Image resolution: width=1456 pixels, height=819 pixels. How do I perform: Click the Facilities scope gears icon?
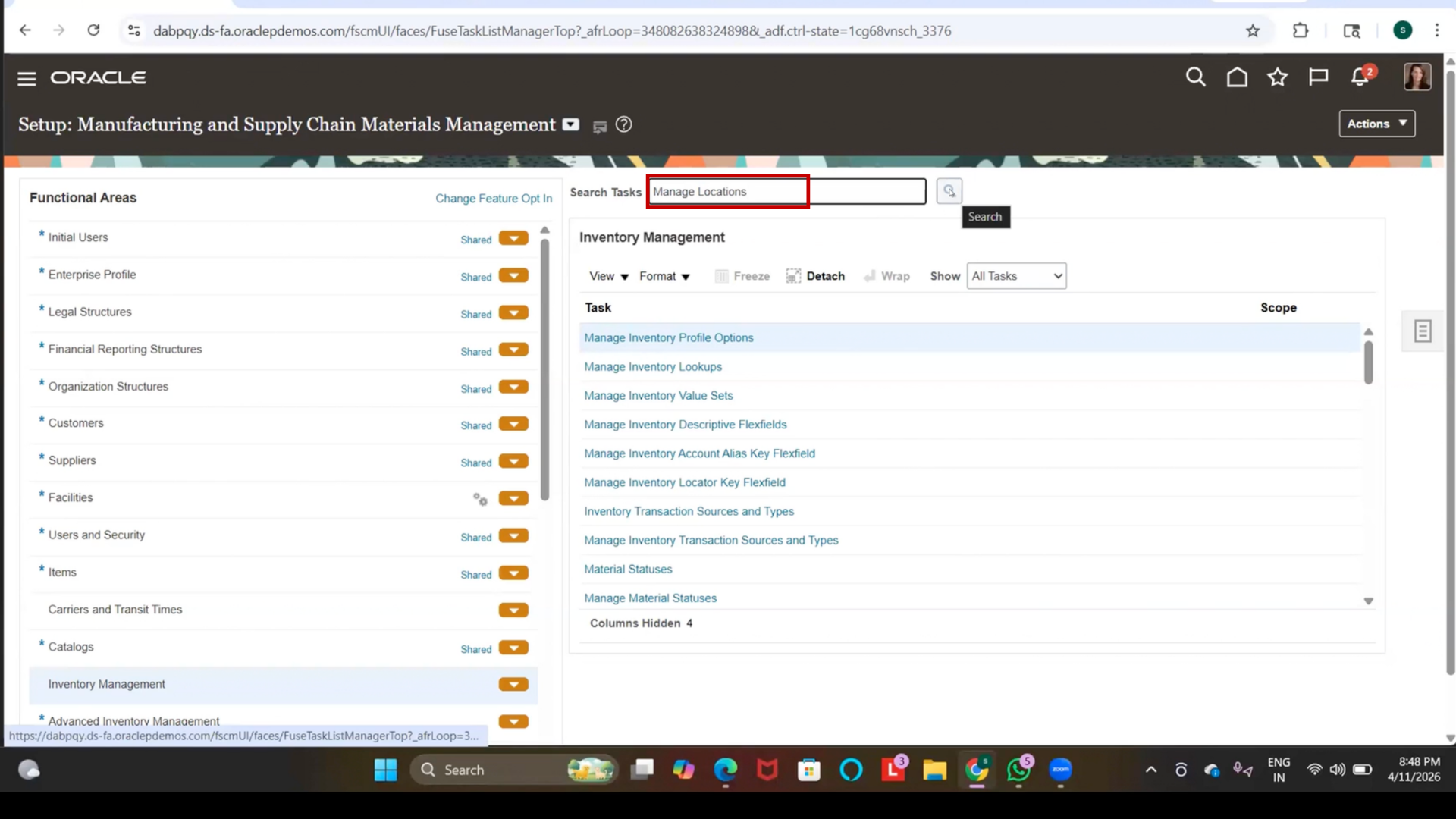pyautogui.click(x=480, y=499)
